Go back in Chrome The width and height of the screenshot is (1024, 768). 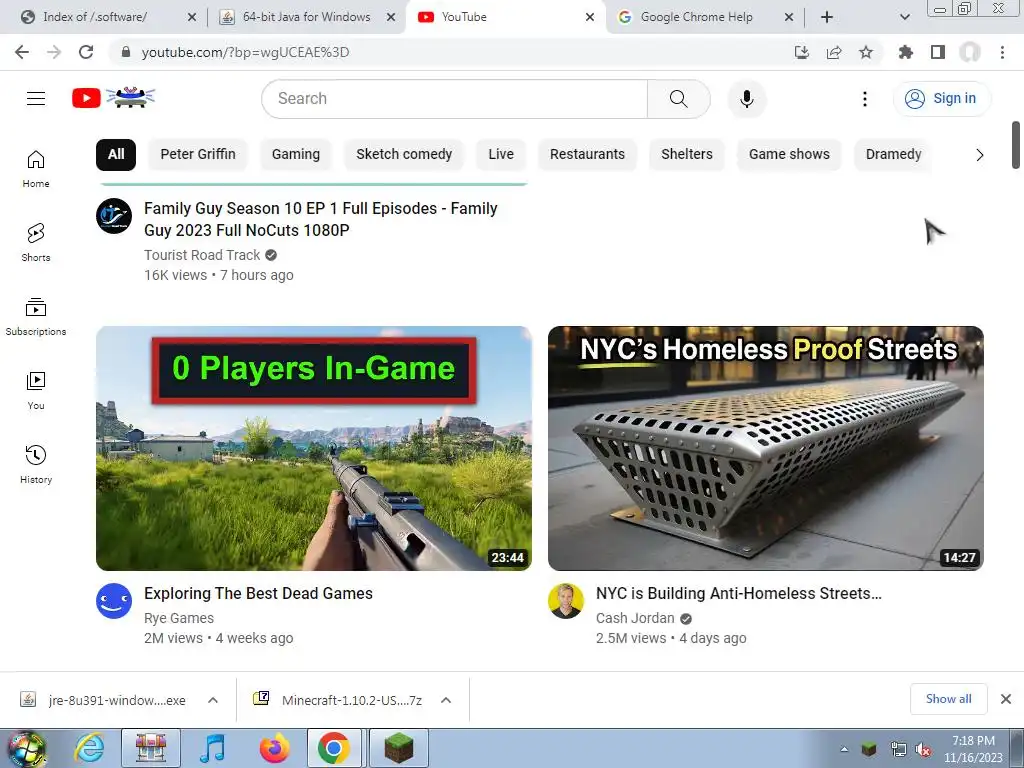[x=22, y=52]
